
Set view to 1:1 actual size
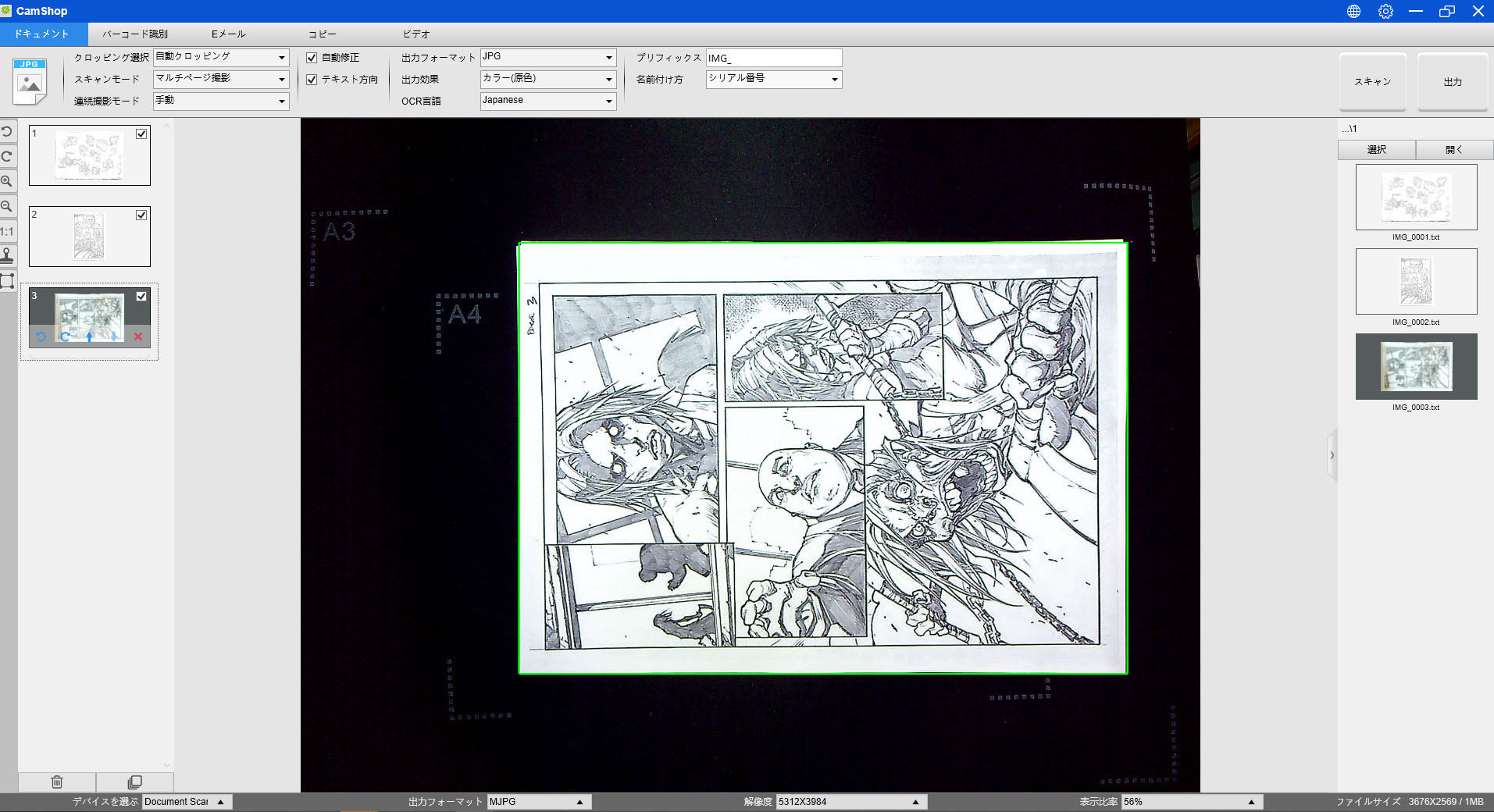[x=7, y=231]
